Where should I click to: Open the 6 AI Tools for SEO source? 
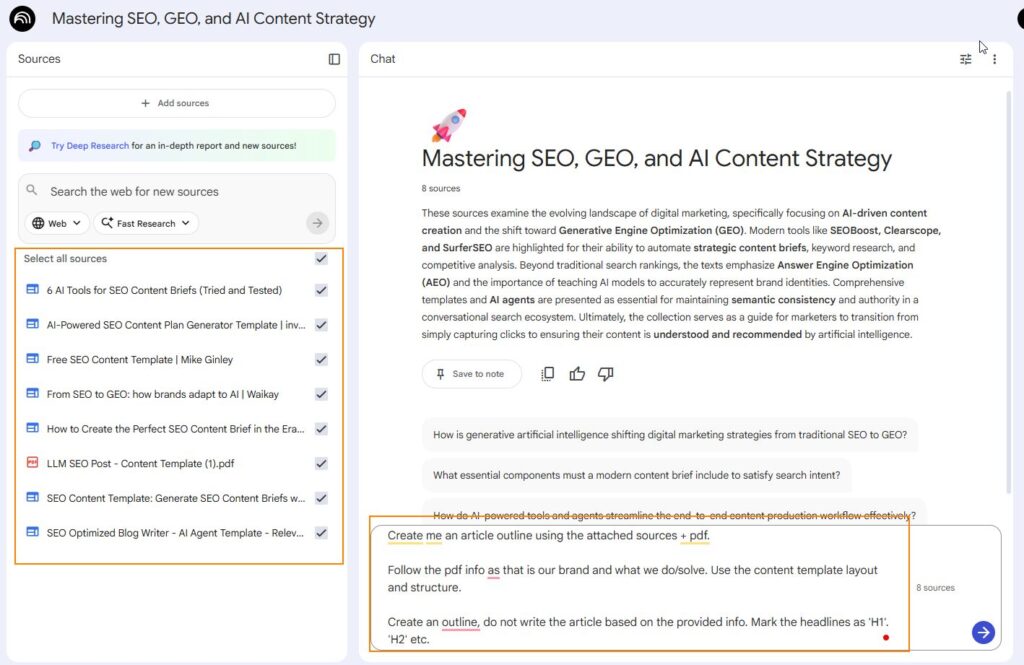(x=164, y=290)
